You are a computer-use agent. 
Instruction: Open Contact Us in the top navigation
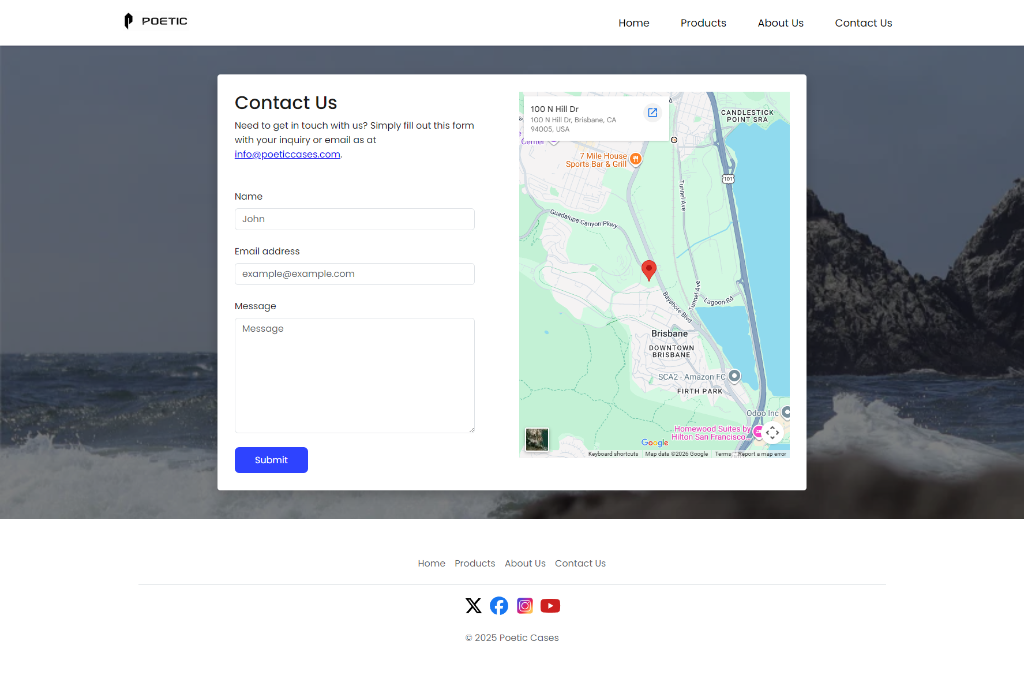pyautogui.click(x=863, y=23)
